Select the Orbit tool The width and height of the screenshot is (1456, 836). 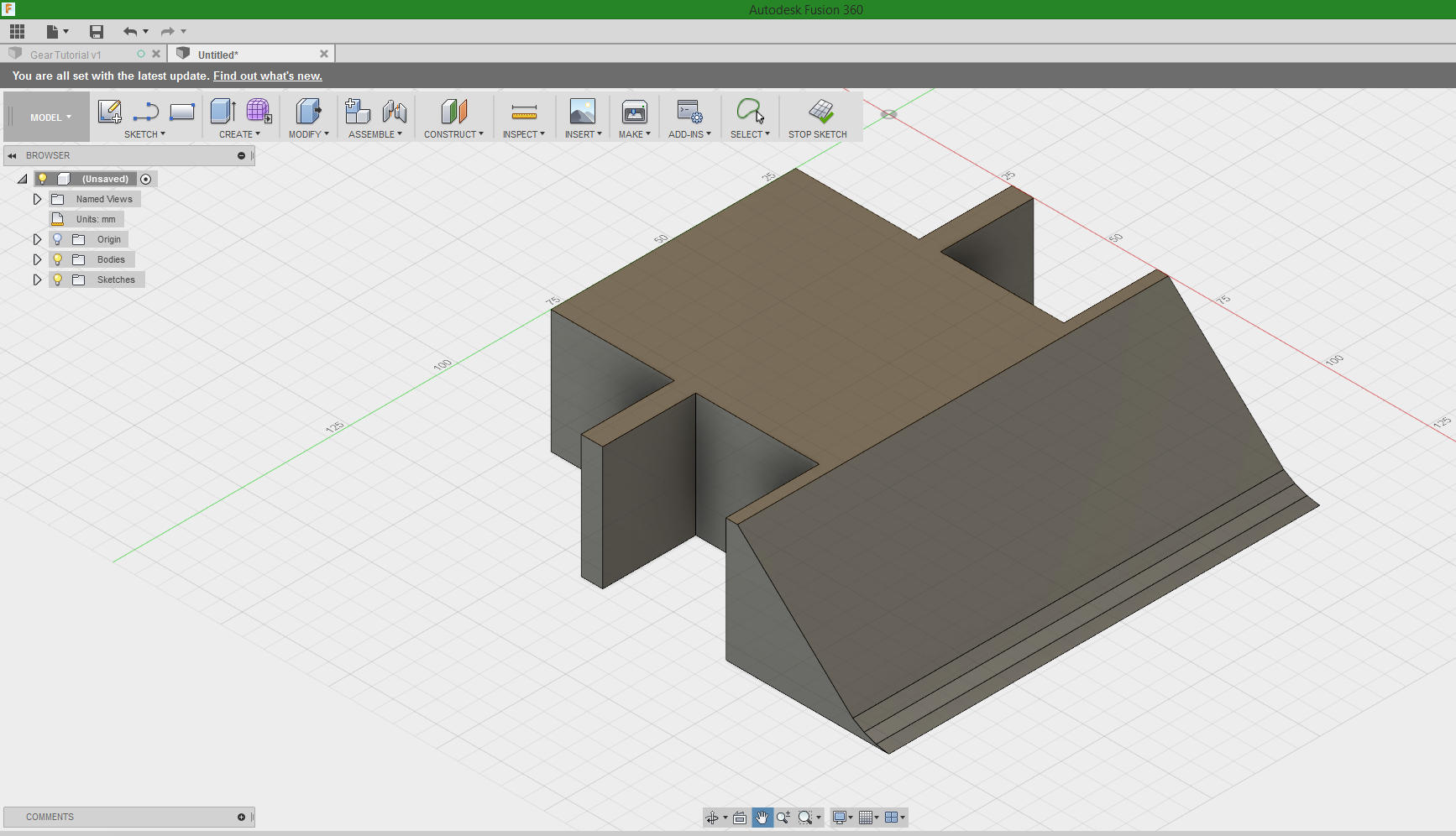click(713, 817)
